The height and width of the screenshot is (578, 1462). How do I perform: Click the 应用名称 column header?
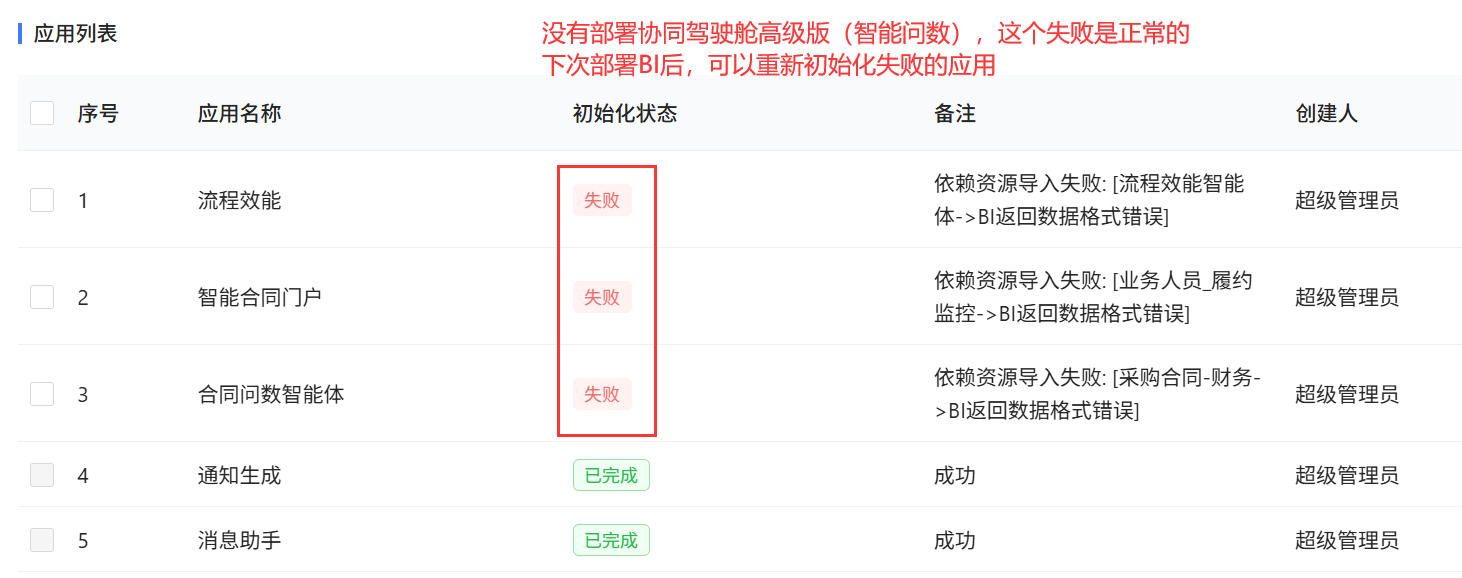pos(239,113)
